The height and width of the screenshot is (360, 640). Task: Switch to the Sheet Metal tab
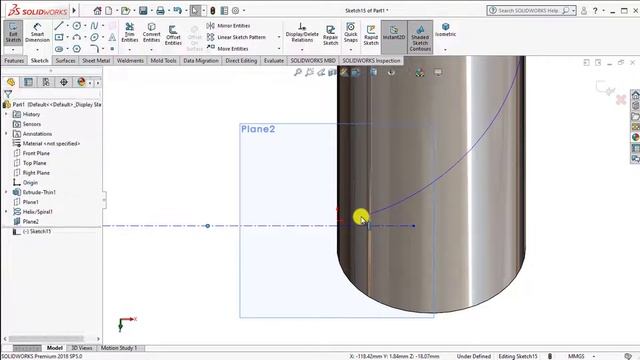[96, 60]
